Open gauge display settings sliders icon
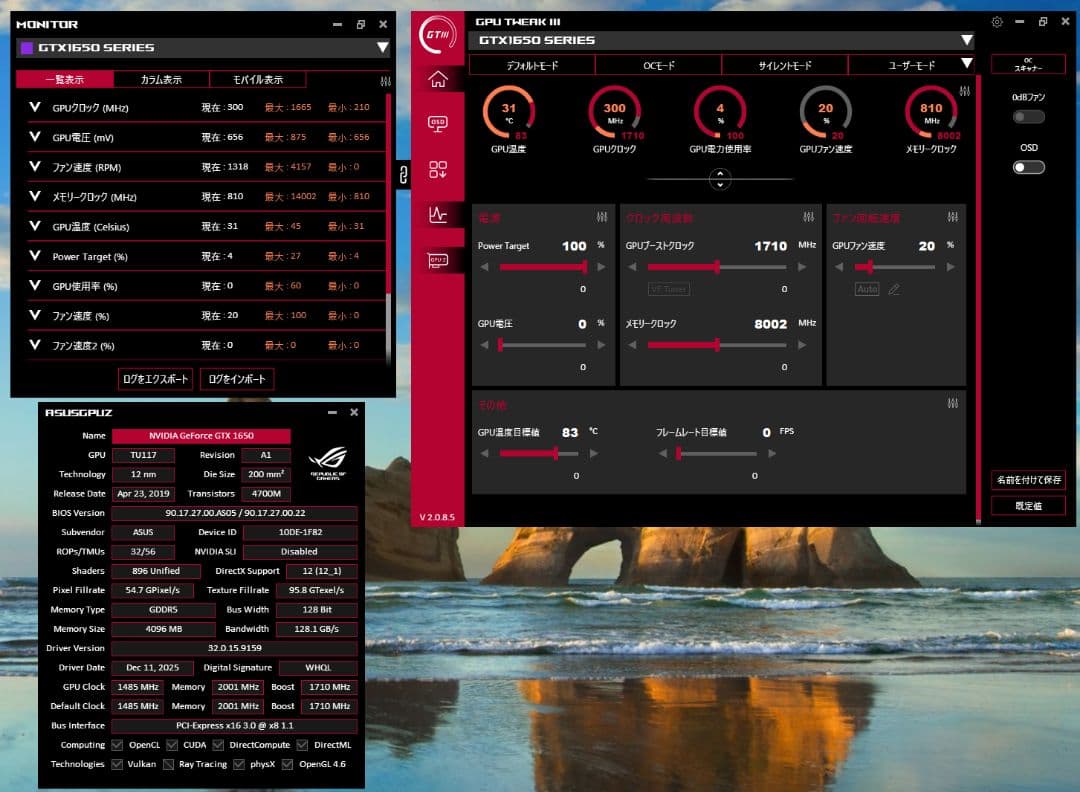This screenshot has width=1080, height=792. pyautogui.click(x=964, y=91)
